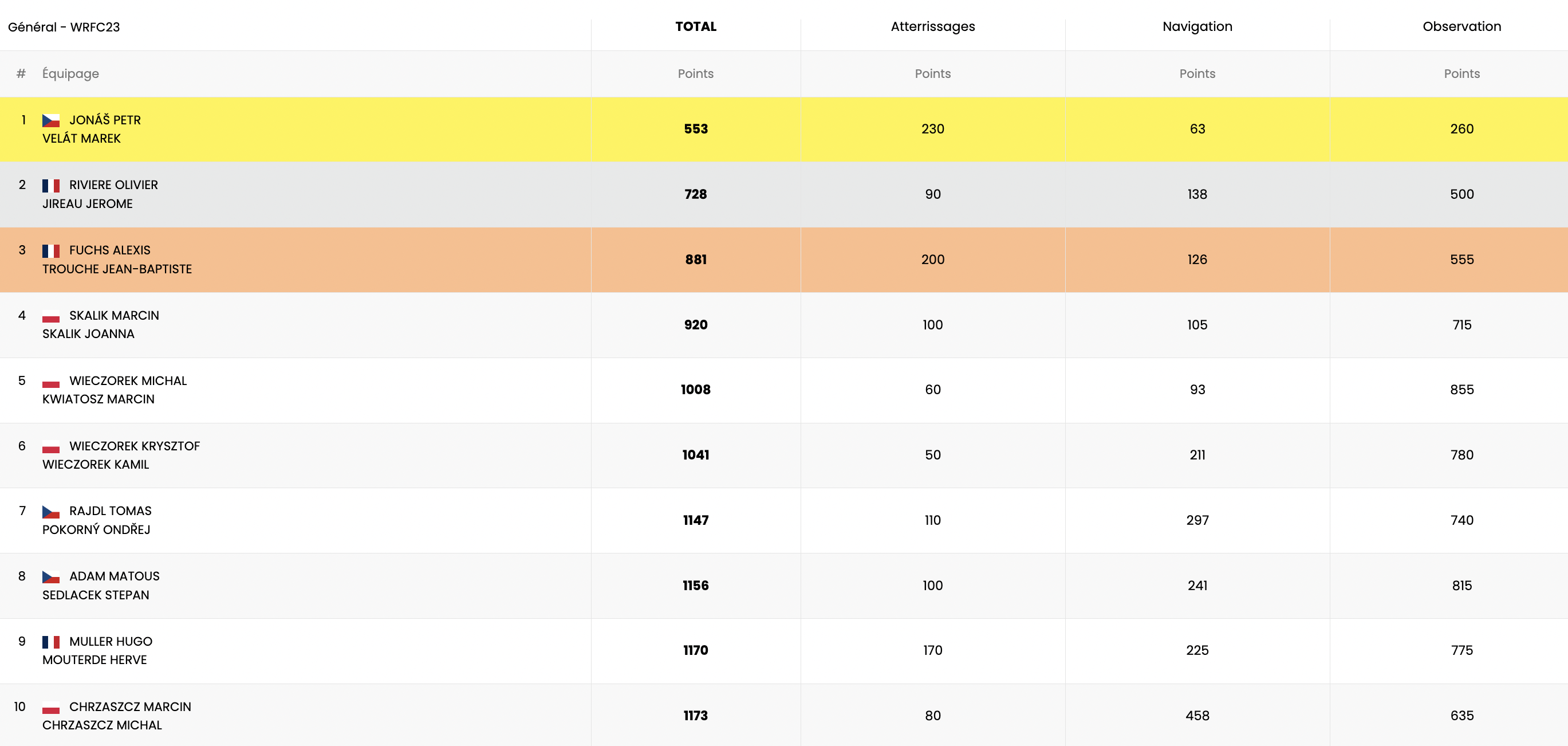
Task: Click total score 553 in first row
Action: (x=696, y=129)
